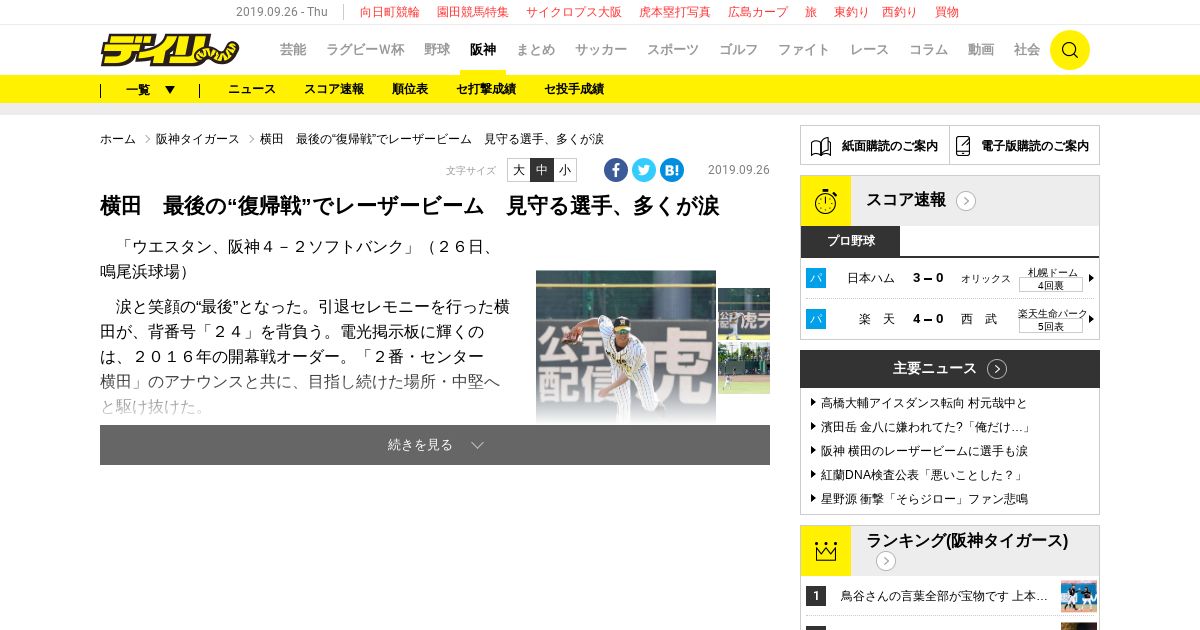Open the ラグビーW杯 section
Screen dimensions: 1200x630
[x=365, y=50]
